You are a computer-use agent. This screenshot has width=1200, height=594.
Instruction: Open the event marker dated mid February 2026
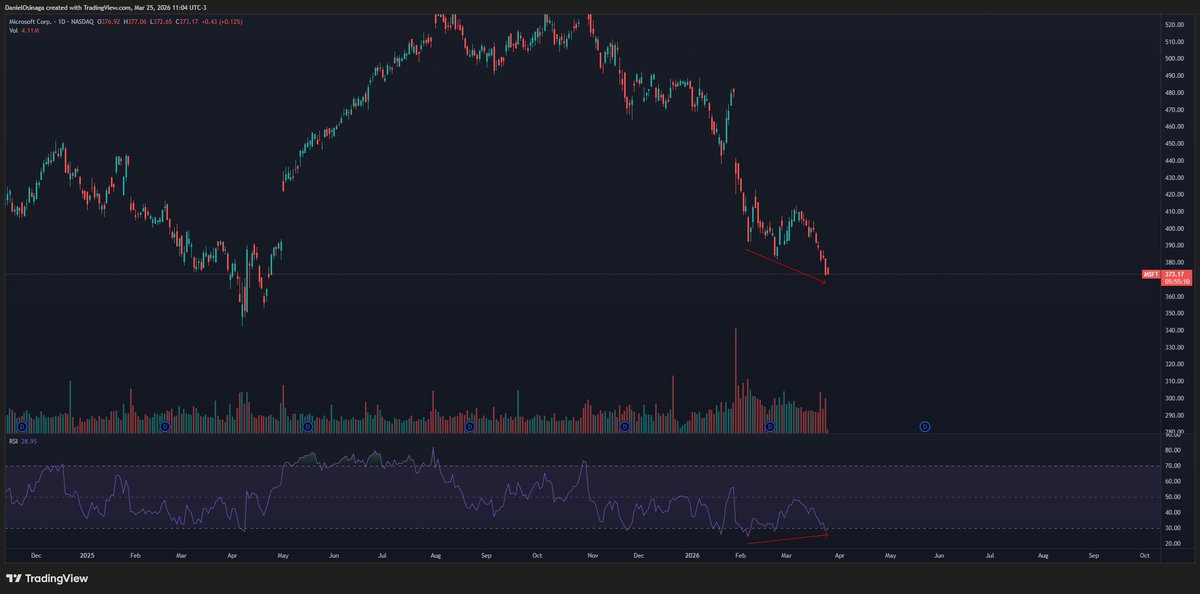(769, 426)
